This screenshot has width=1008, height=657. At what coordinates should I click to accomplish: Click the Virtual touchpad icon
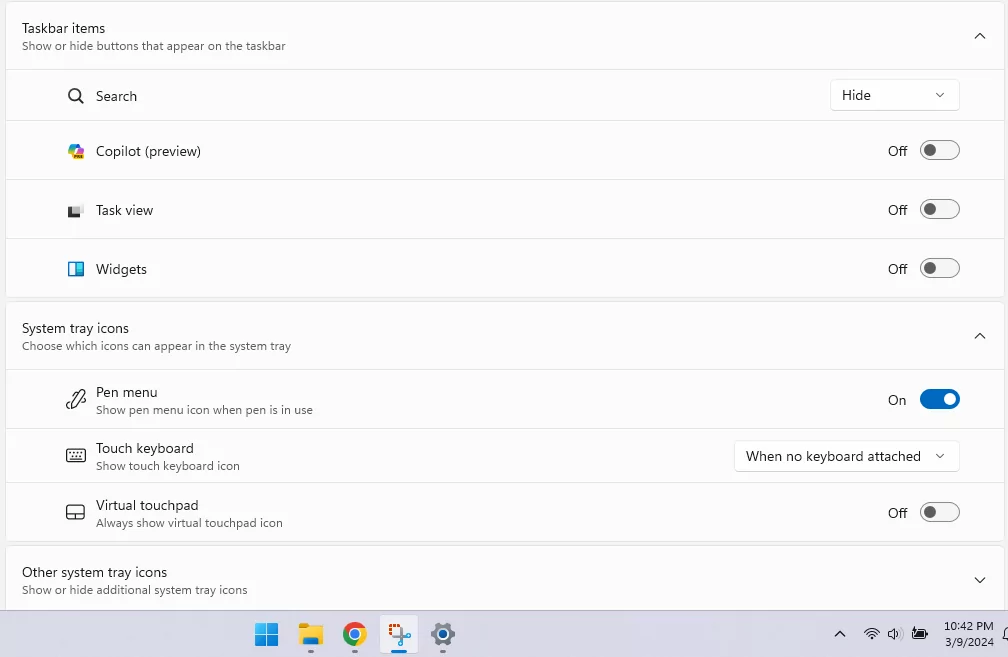coord(75,512)
